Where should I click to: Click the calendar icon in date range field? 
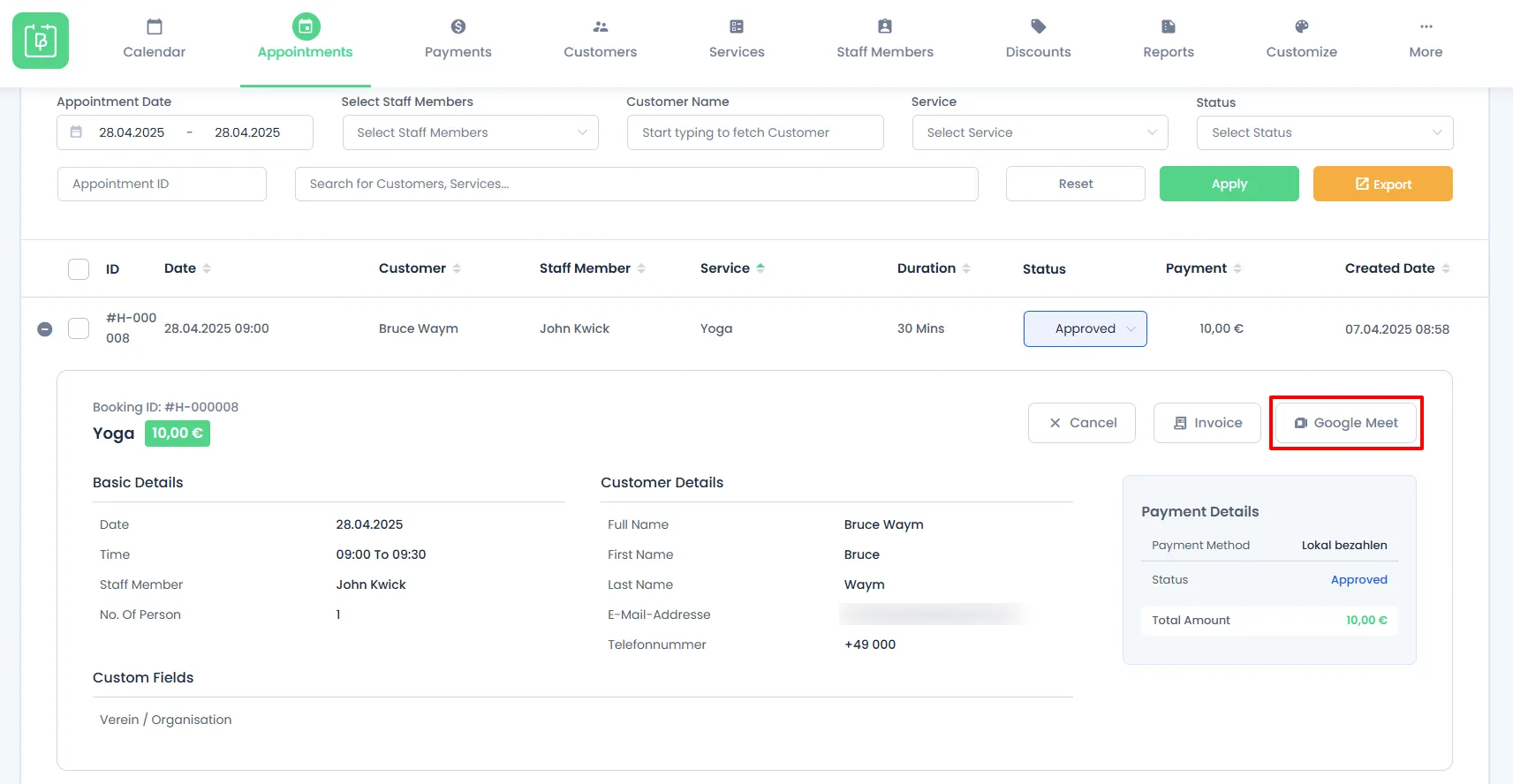[77, 132]
